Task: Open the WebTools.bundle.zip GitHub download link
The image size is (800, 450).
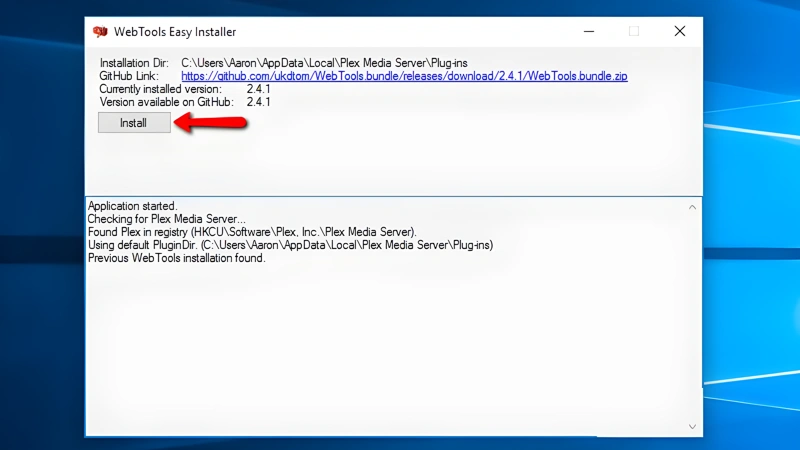Action: [404, 76]
